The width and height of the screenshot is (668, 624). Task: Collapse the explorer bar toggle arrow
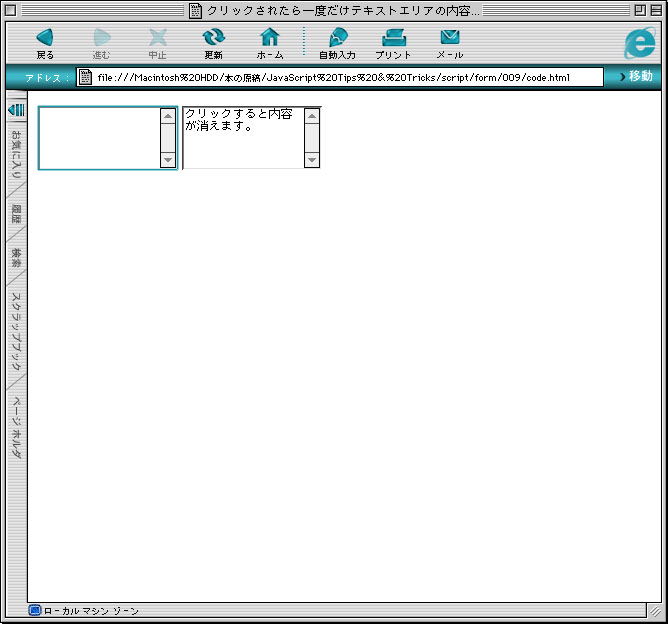coord(16,110)
